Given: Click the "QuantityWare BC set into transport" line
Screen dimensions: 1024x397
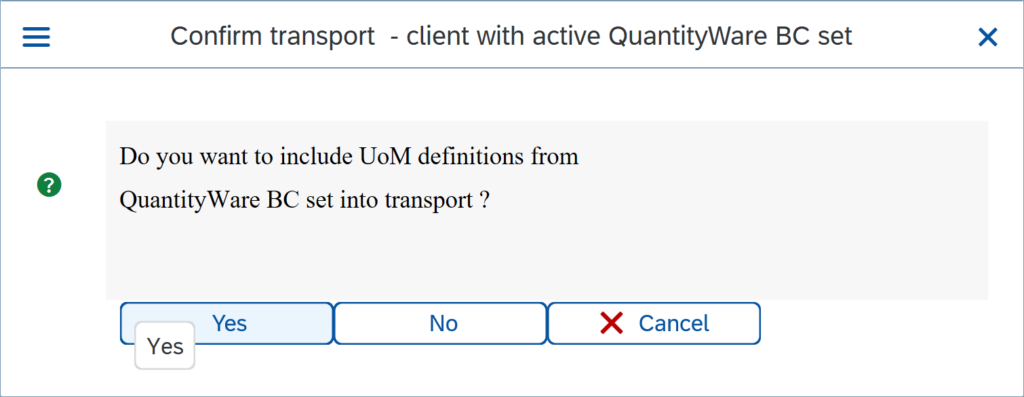Looking at the screenshot, I should tap(304, 200).
